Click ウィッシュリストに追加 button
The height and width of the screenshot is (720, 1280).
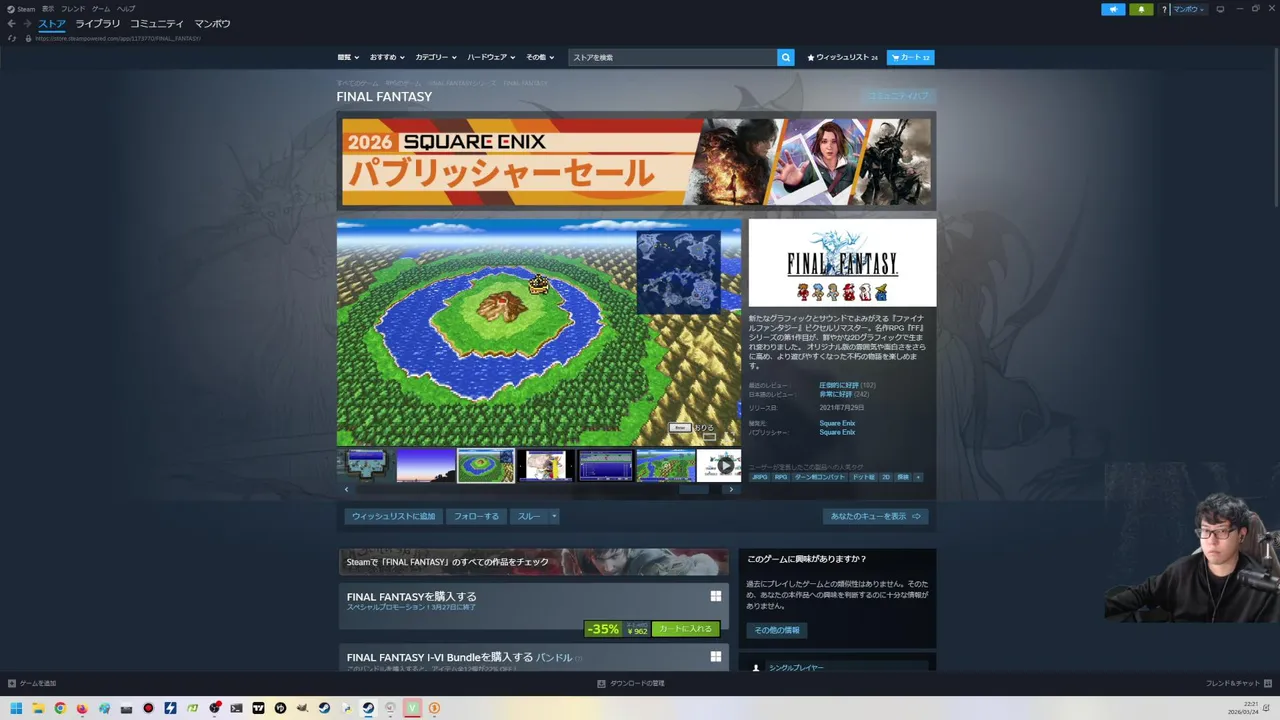(x=393, y=516)
